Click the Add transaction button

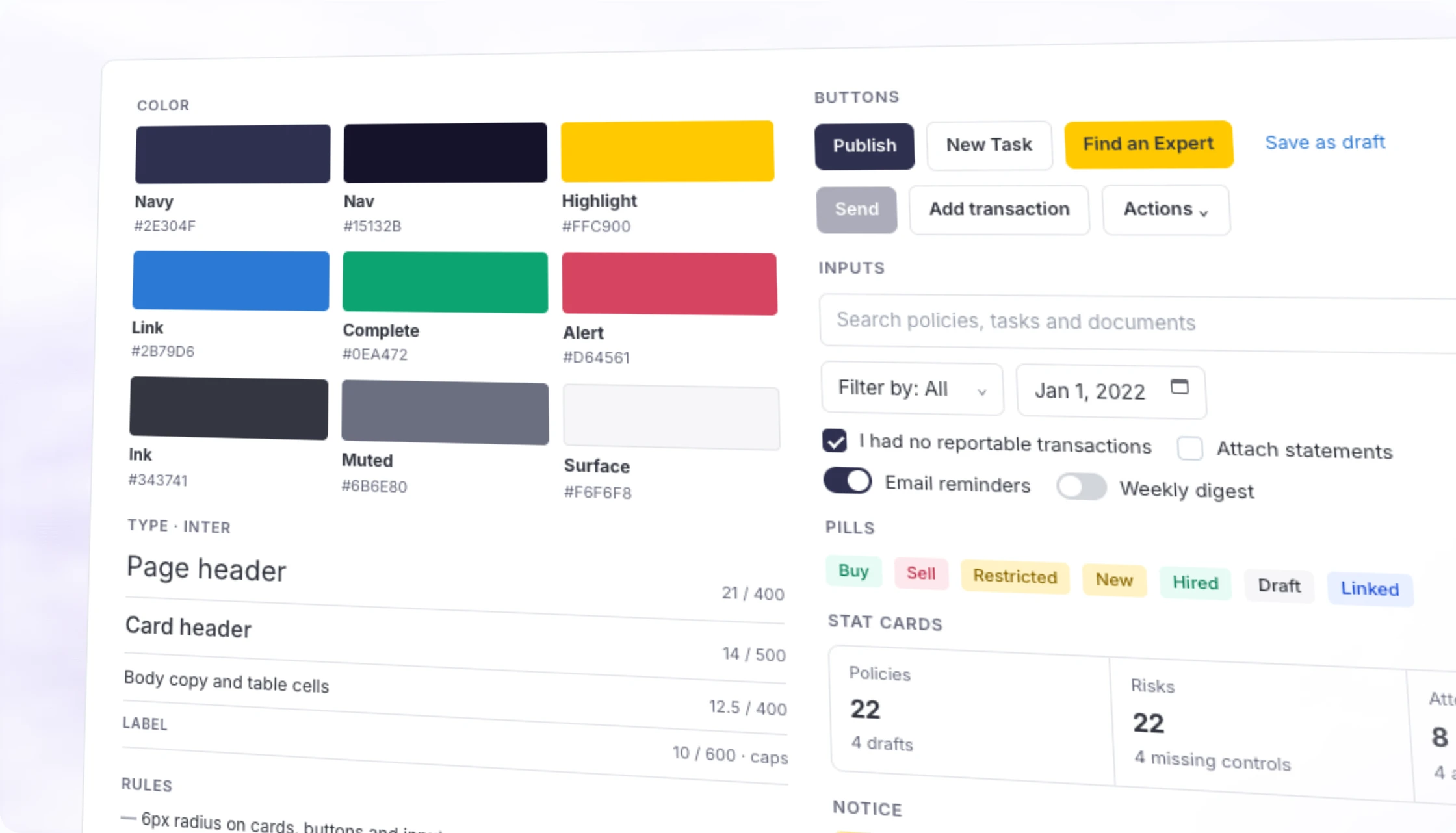pyautogui.click(x=999, y=209)
